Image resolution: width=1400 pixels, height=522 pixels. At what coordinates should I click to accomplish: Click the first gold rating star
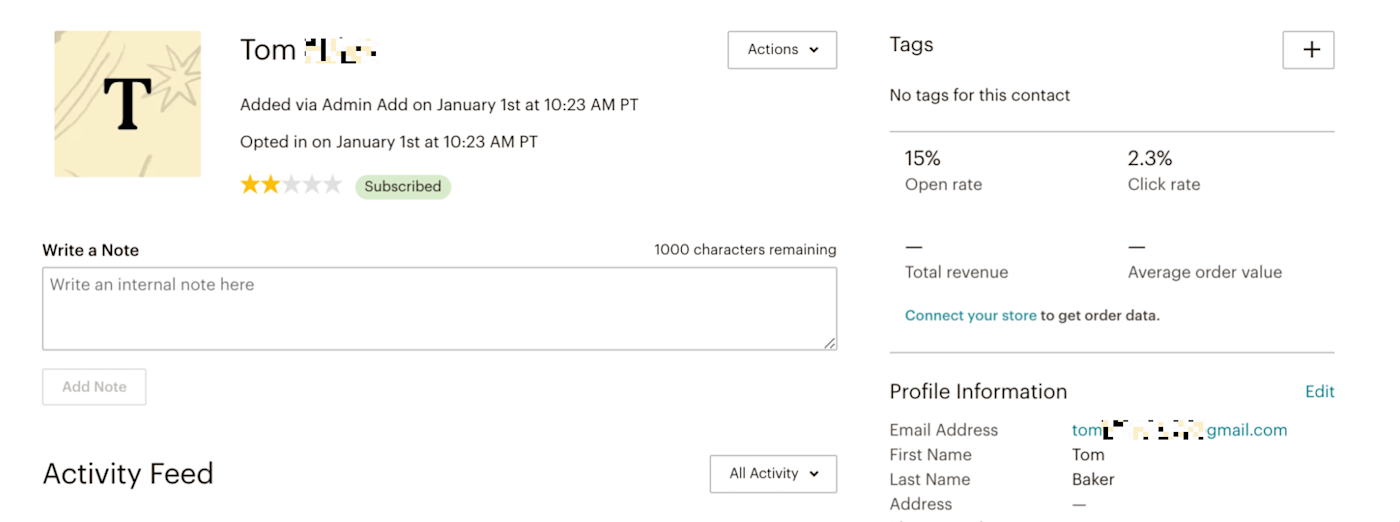[x=250, y=185]
